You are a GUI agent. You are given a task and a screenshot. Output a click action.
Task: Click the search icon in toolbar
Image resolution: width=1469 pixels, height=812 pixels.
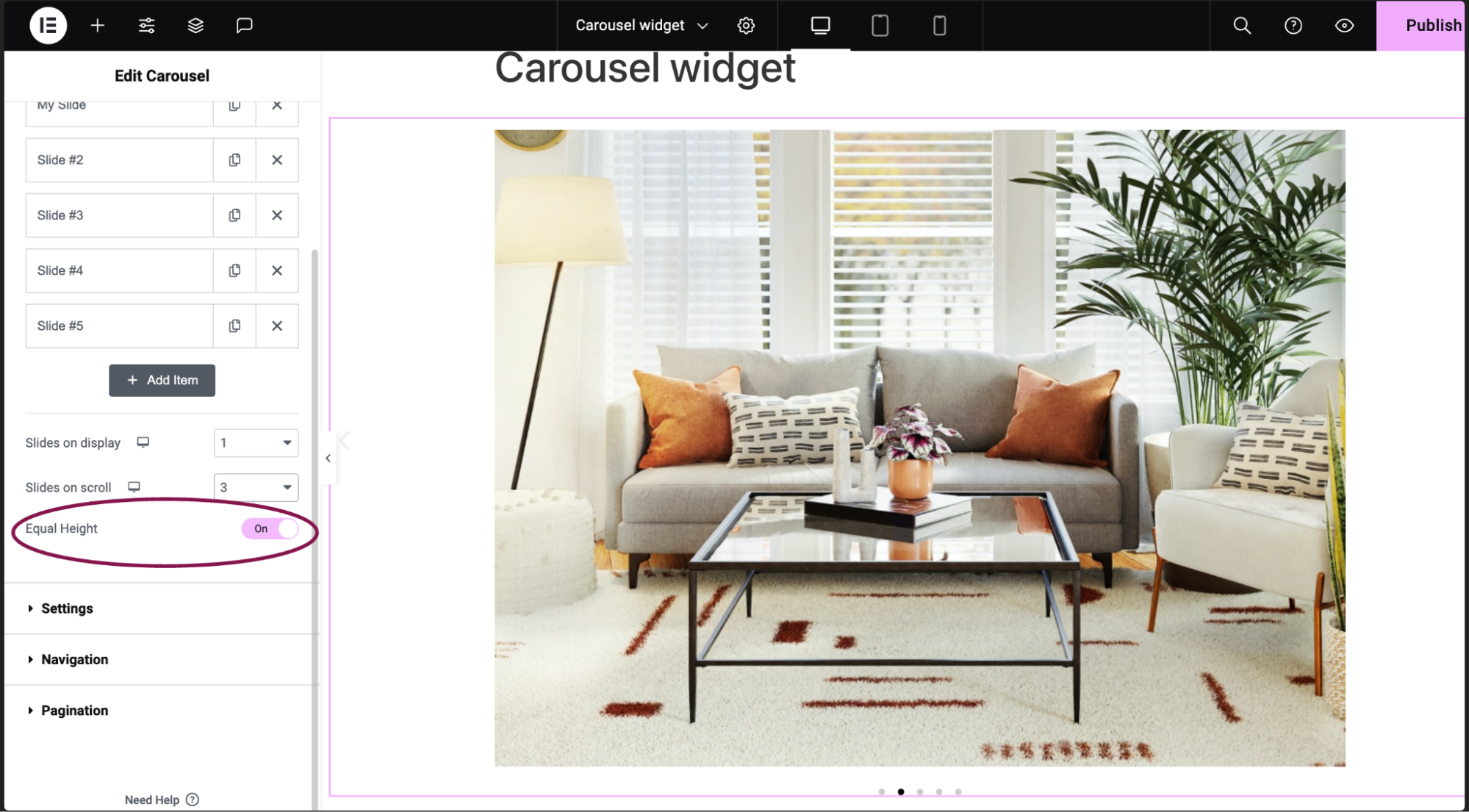(1242, 25)
